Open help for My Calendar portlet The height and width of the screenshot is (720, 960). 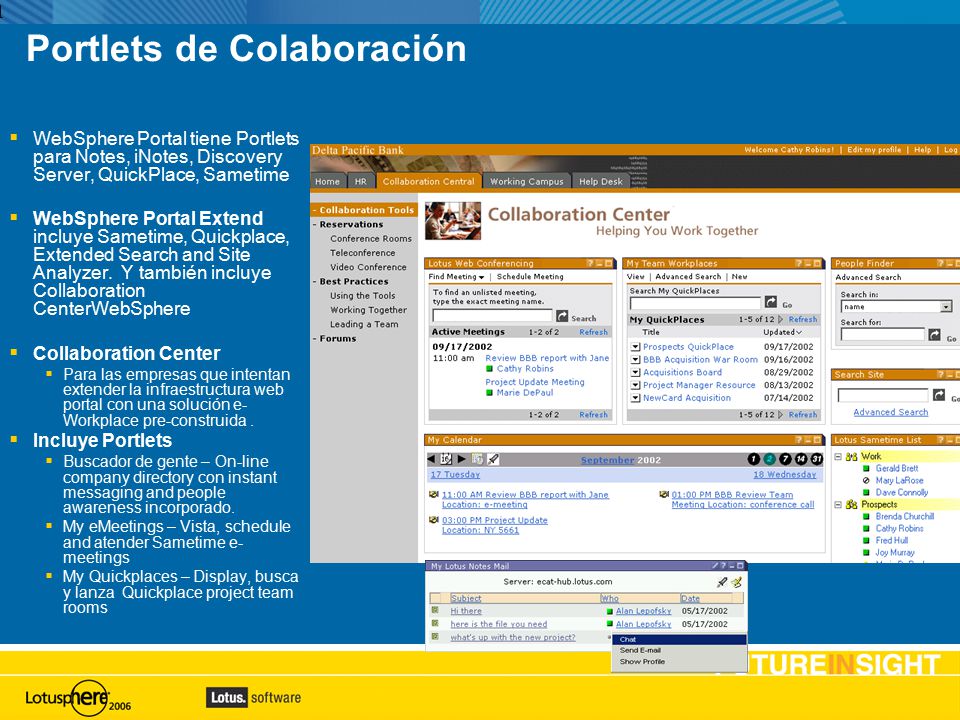point(799,440)
